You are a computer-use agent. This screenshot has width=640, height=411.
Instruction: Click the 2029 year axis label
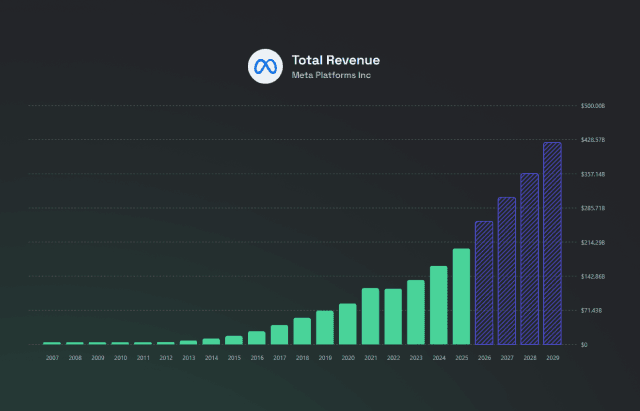(553, 358)
